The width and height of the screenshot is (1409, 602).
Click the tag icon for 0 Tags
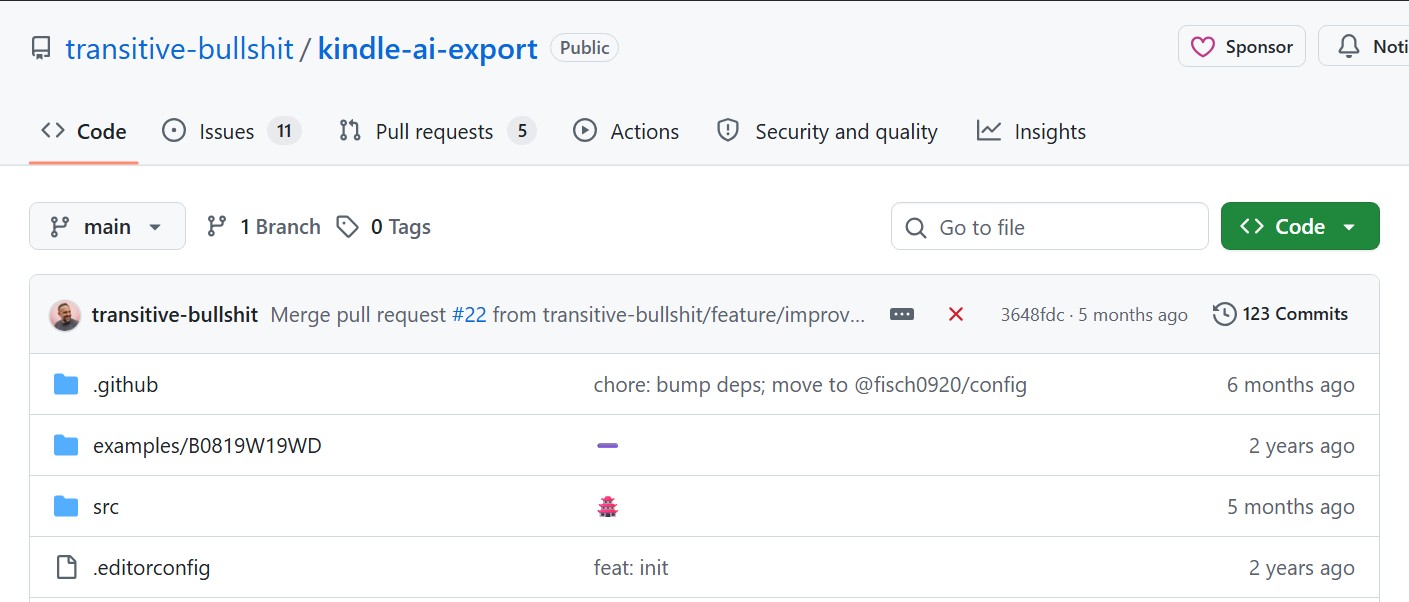tap(347, 227)
